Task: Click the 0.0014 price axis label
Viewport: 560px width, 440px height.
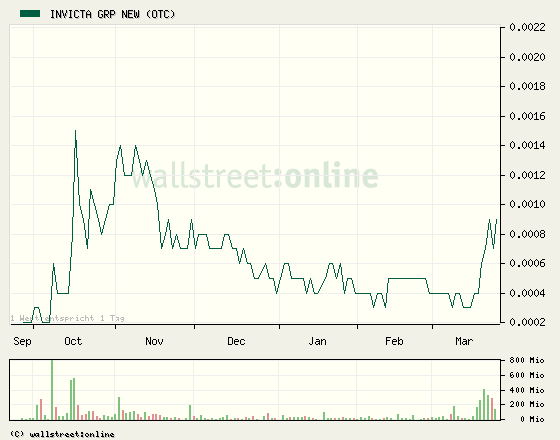Action: coord(528,145)
